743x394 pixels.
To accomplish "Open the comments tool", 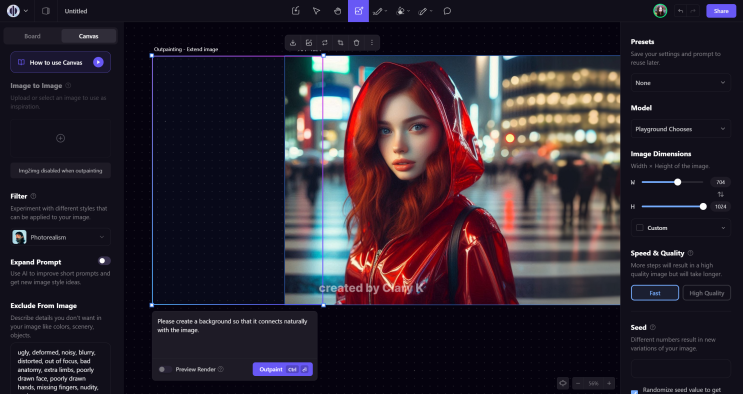I will tap(447, 11).
